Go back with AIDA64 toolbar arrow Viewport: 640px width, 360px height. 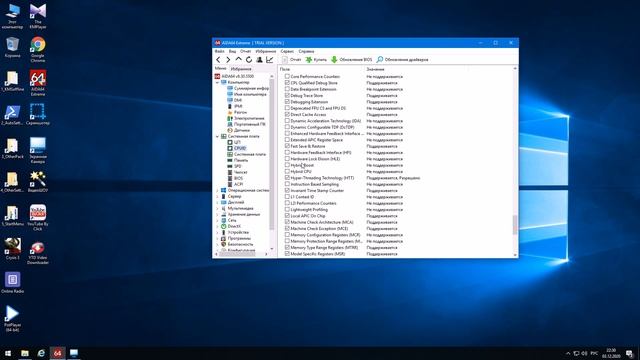click(218, 60)
